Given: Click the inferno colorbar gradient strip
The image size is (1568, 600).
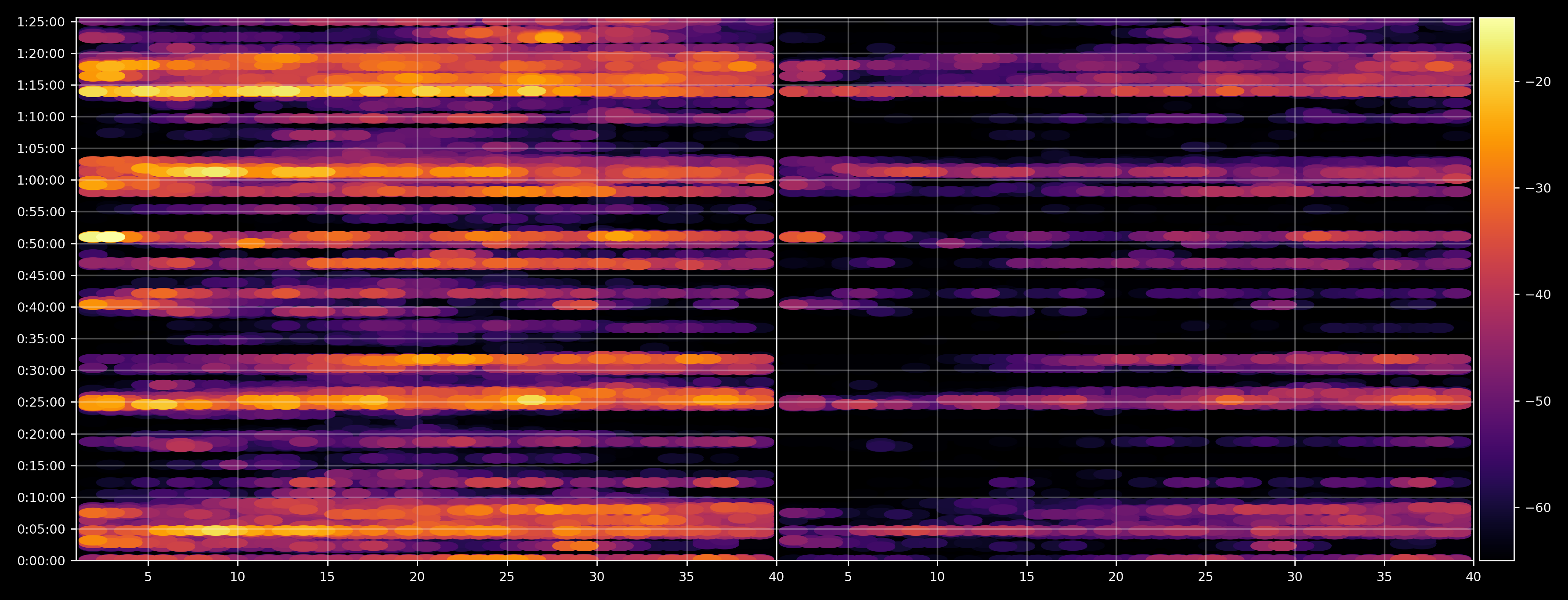Looking at the screenshot, I should click(x=1497, y=289).
